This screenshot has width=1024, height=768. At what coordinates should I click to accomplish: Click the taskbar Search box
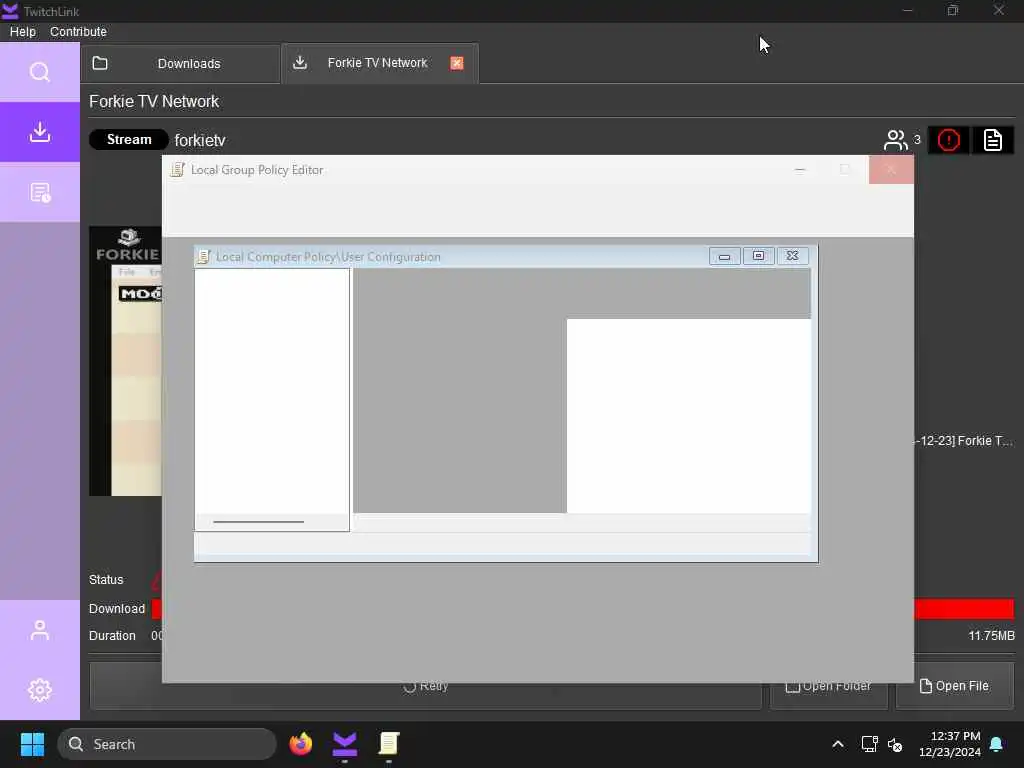[x=167, y=744]
